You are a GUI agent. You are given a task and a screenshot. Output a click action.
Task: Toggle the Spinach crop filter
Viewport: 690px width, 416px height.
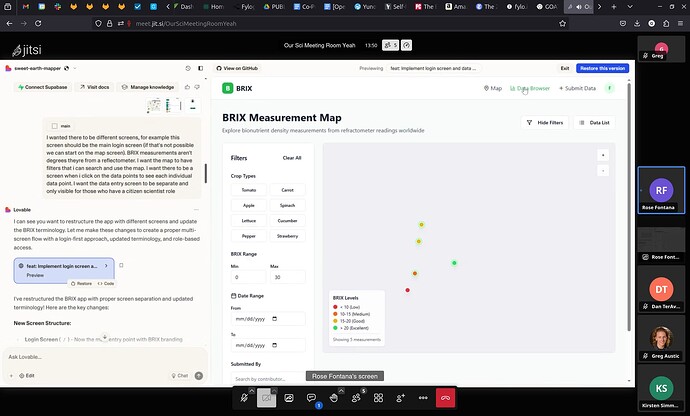[x=287, y=205]
